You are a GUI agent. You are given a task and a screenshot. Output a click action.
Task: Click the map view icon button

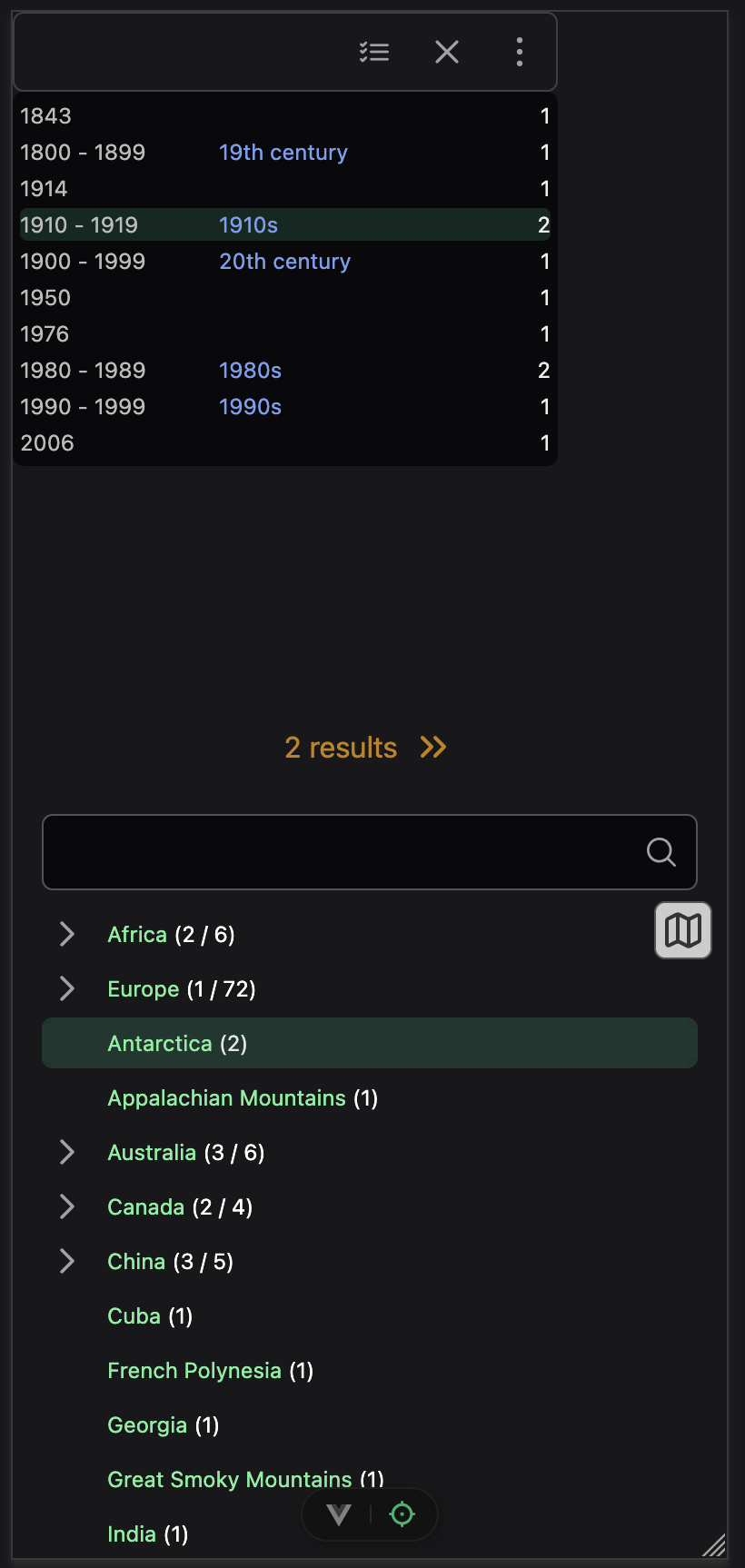[x=683, y=930]
